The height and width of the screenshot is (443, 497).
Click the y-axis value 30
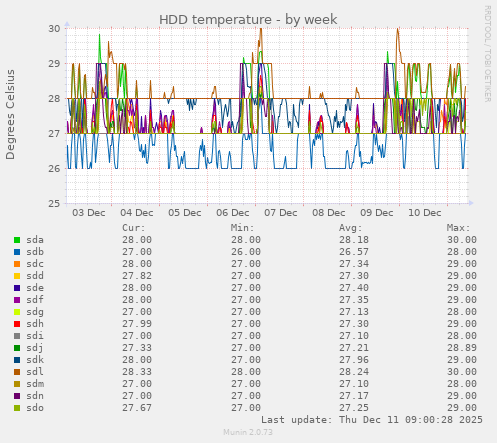click(54, 29)
